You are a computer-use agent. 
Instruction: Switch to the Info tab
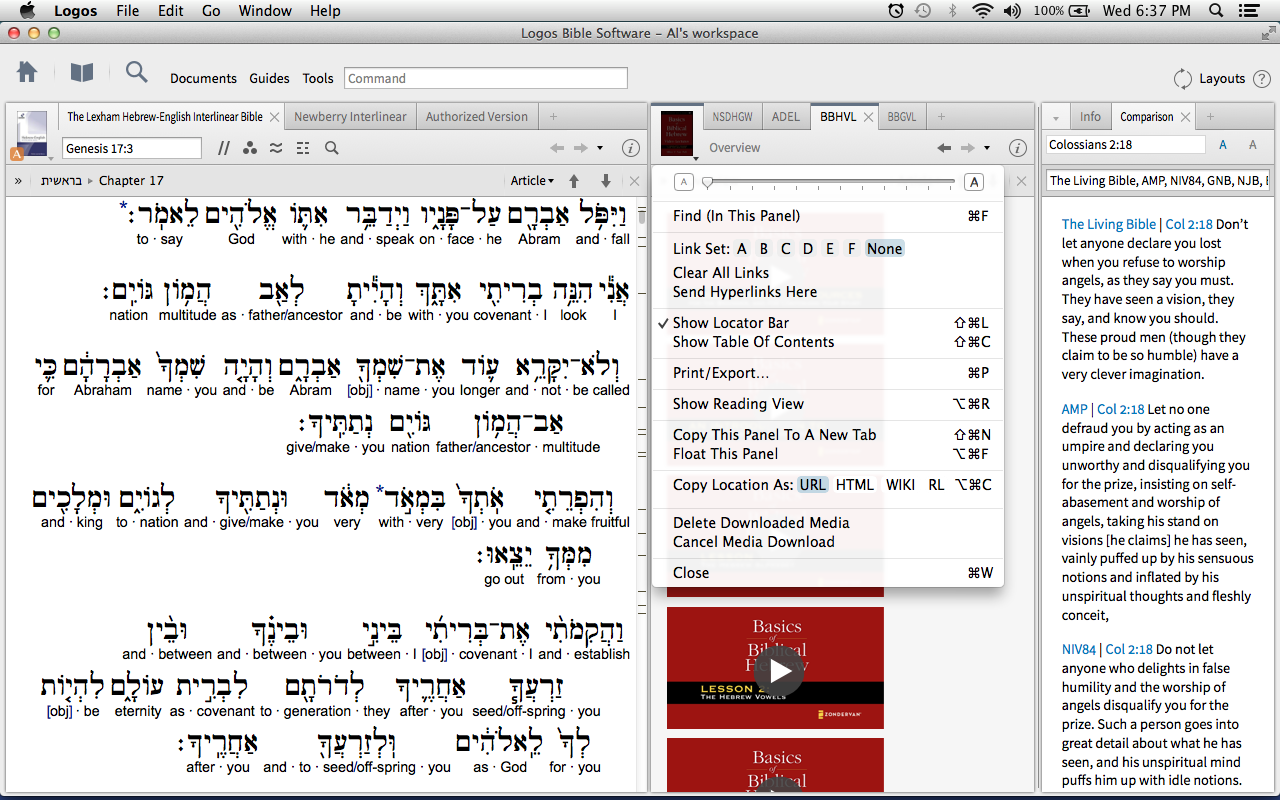point(1090,117)
